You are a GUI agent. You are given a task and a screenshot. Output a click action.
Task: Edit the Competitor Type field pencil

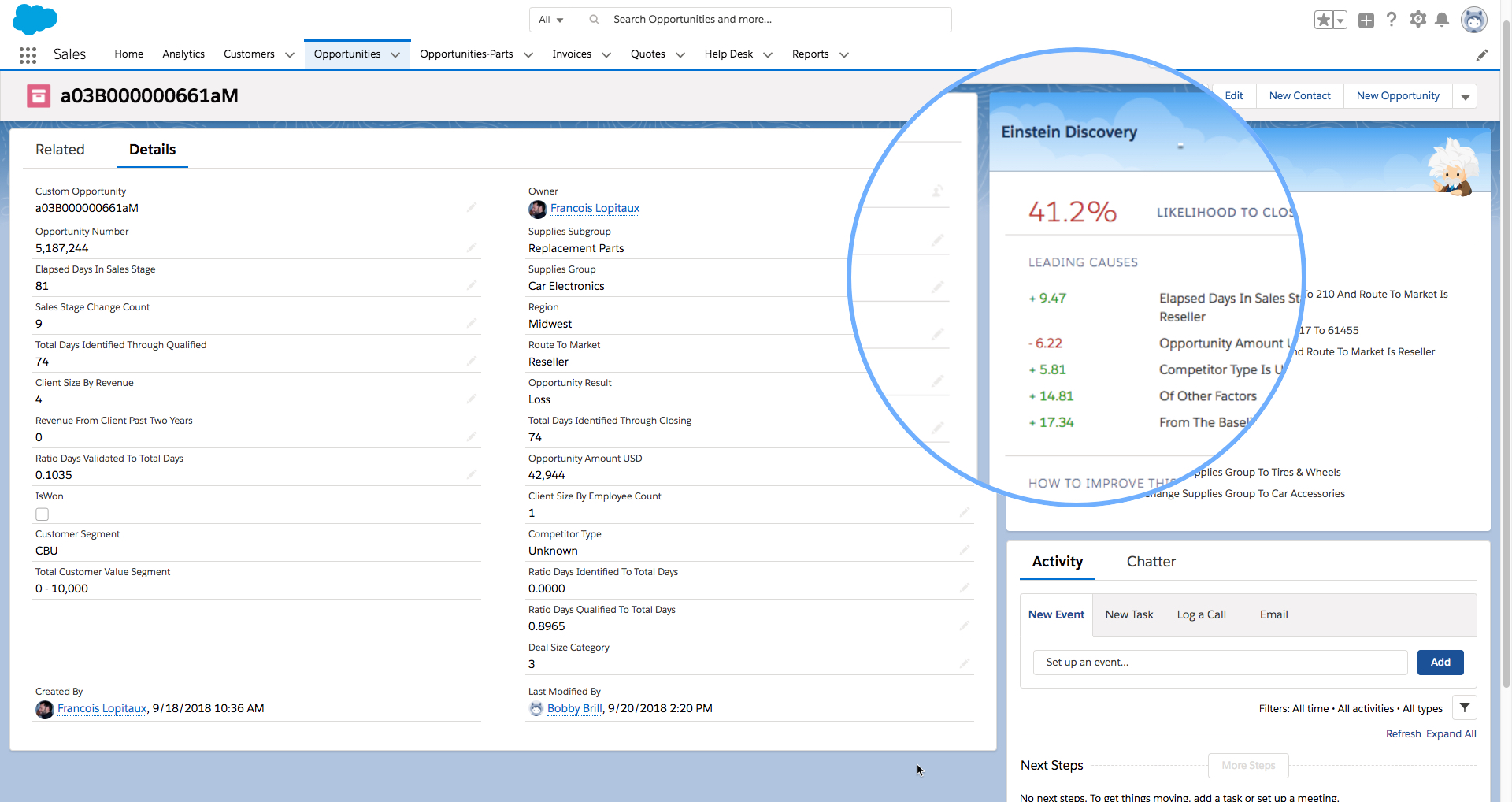(x=964, y=550)
